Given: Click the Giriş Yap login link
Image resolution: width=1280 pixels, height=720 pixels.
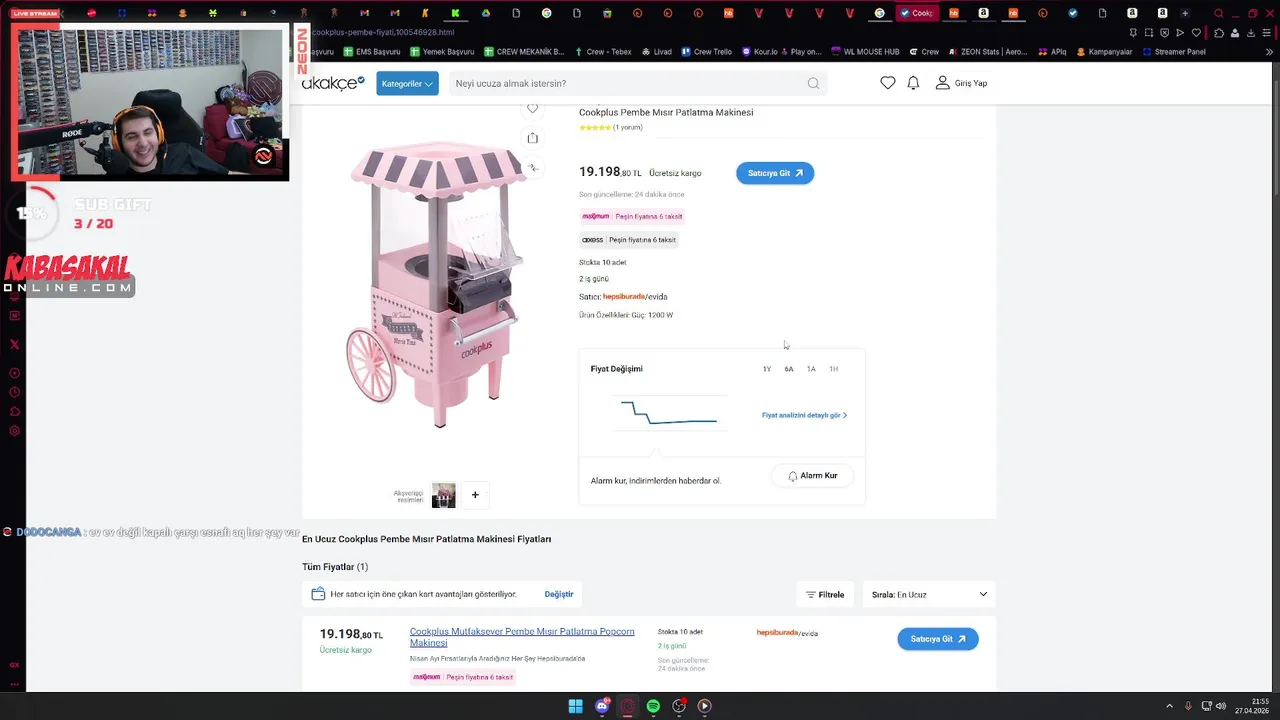Looking at the screenshot, I should point(961,83).
